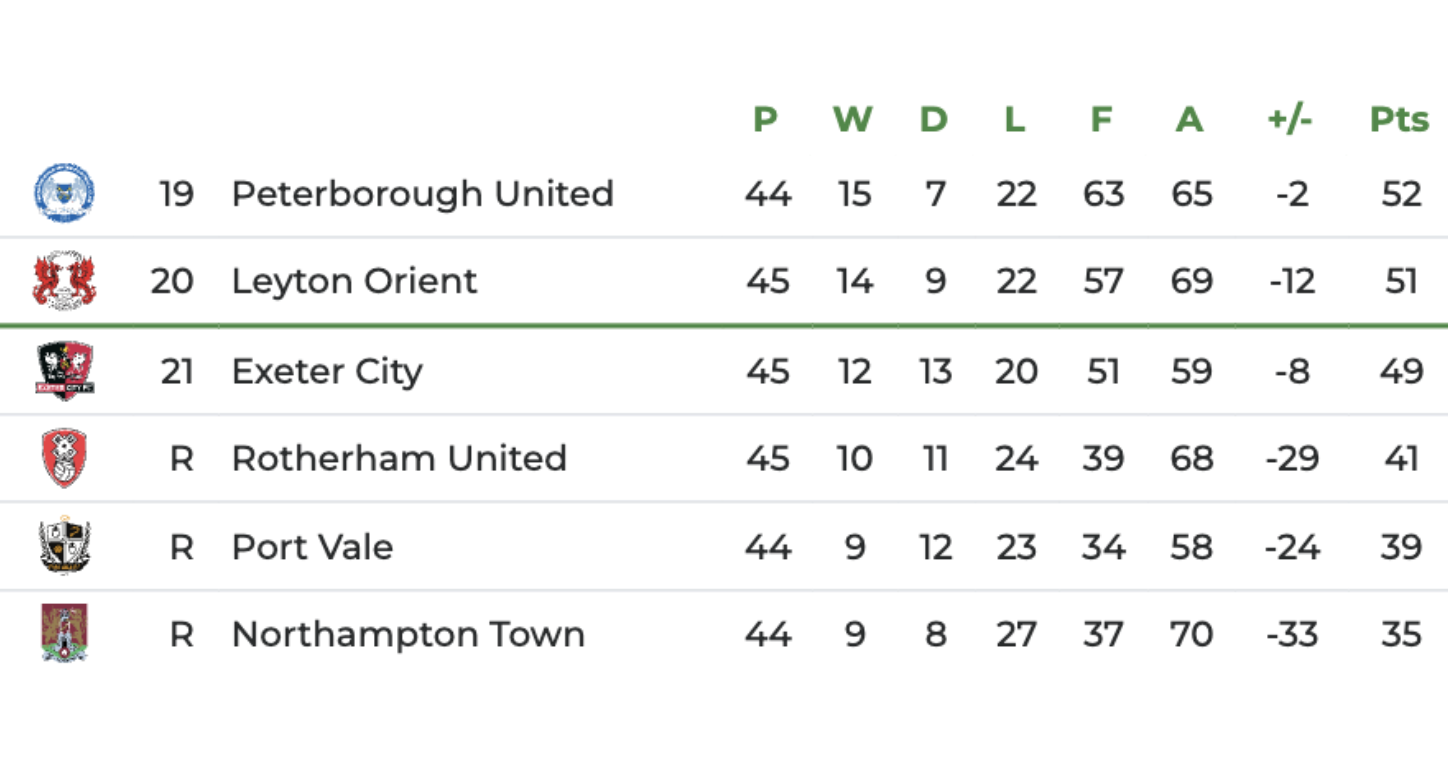Screen dimensions: 1448x784
Task: Sort by the +/- goal difference header
Action: click(1290, 119)
